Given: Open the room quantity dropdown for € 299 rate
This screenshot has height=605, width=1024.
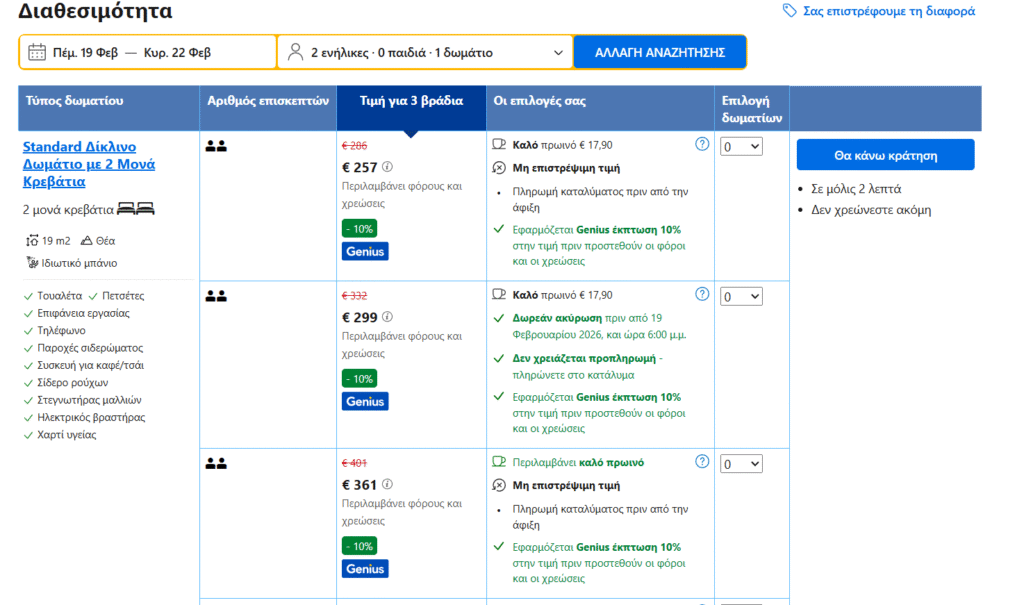Looking at the screenshot, I should point(741,296).
